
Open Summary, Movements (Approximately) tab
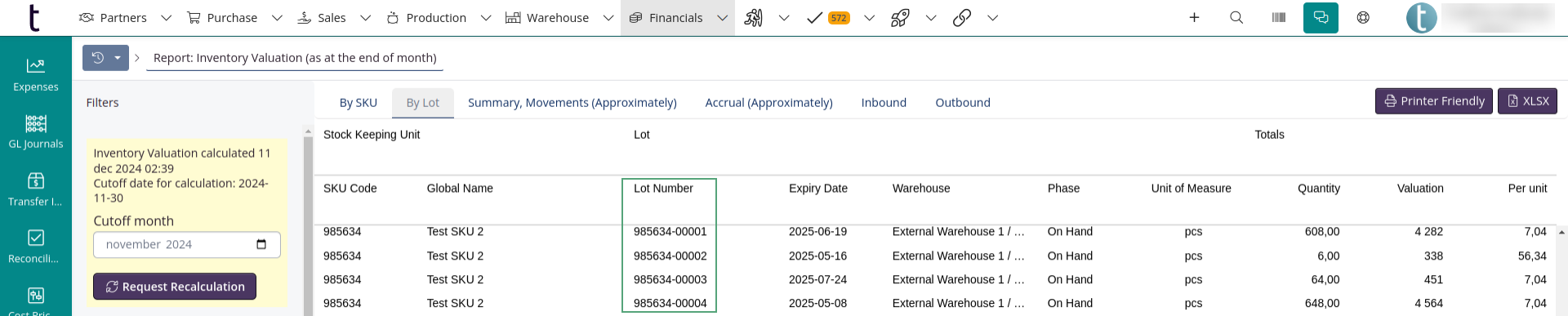pyautogui.click(x=572, y=103)
